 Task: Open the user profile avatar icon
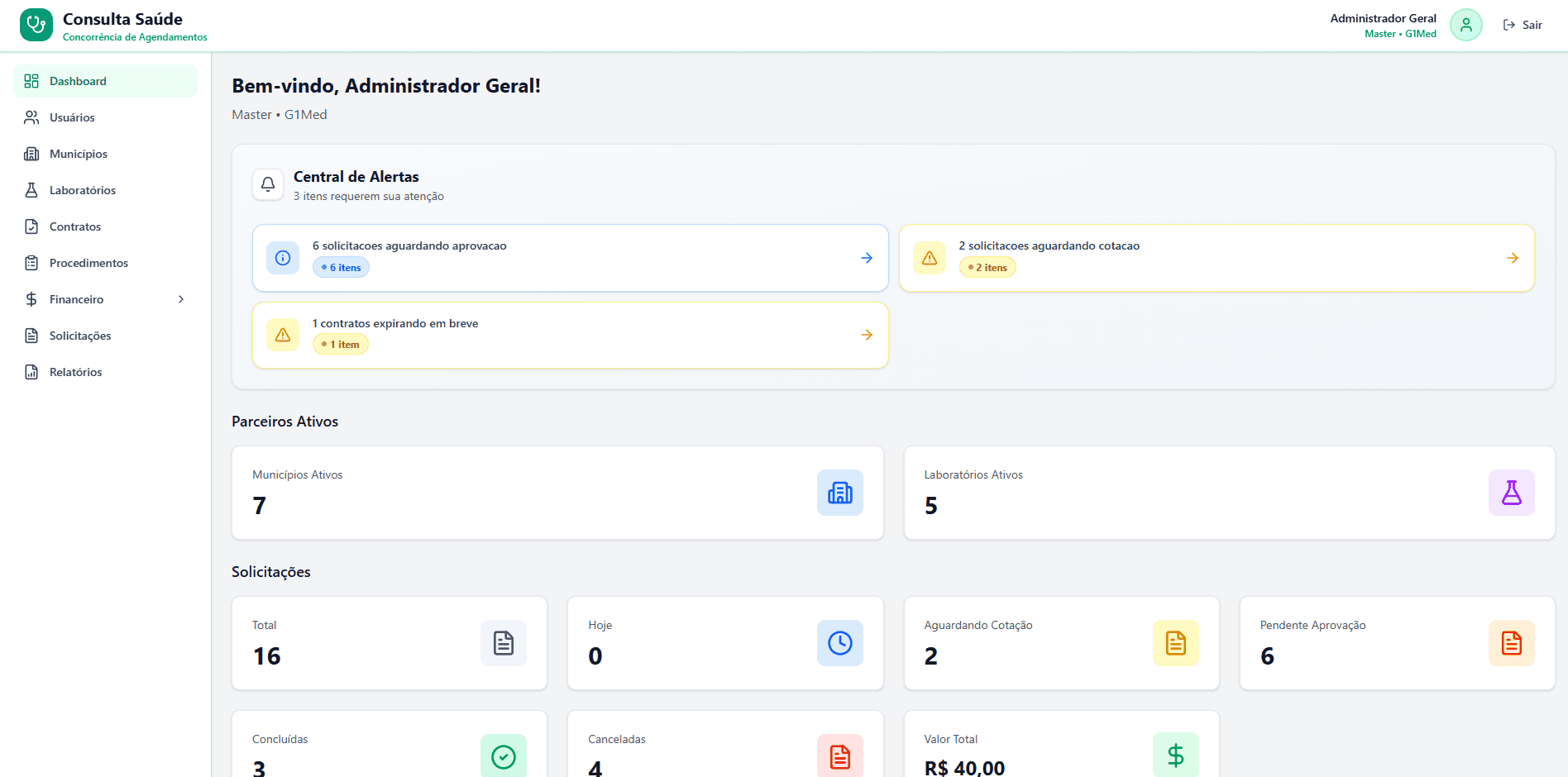point(1465,25)
